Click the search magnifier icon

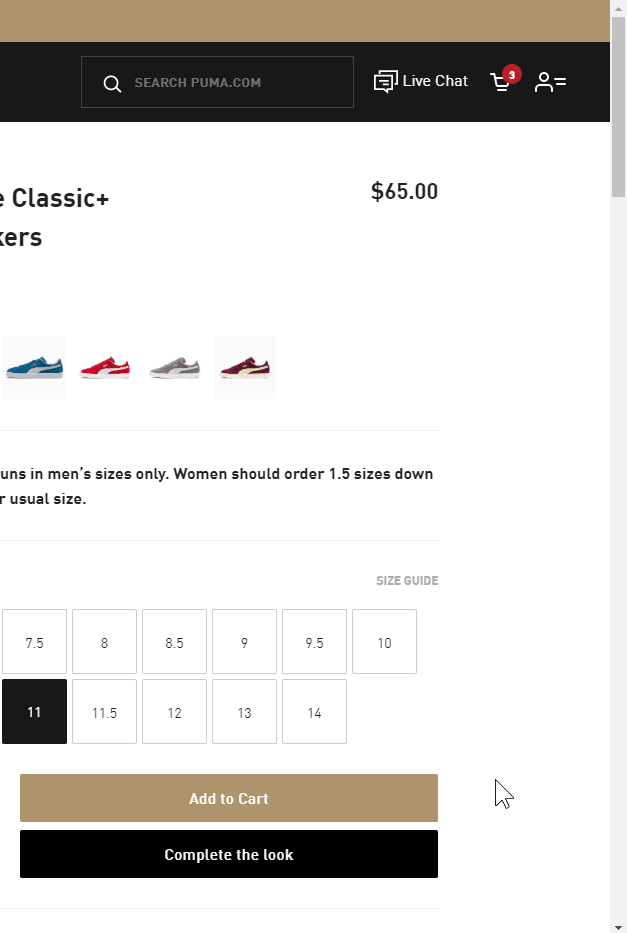pos(112,82)
